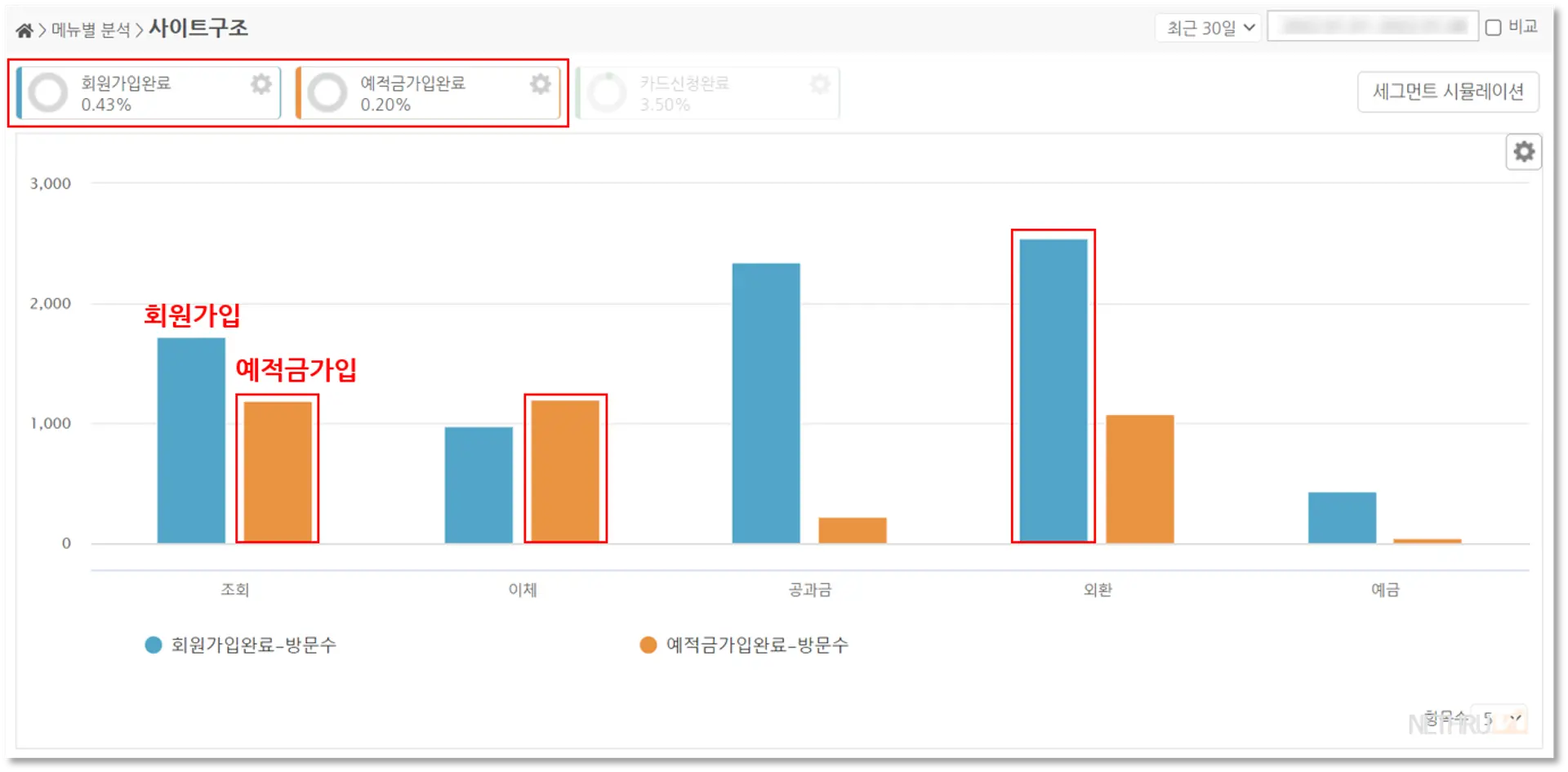Click the orange 이체 bar
The height and width of the screenshot is (772, 1568).
pos(565,471)
